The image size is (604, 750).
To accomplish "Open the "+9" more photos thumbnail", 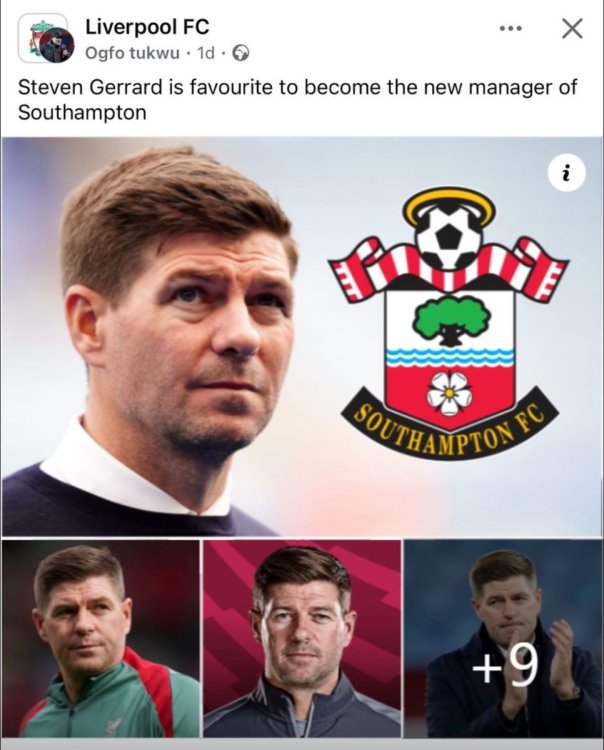I will coord(503,639).
